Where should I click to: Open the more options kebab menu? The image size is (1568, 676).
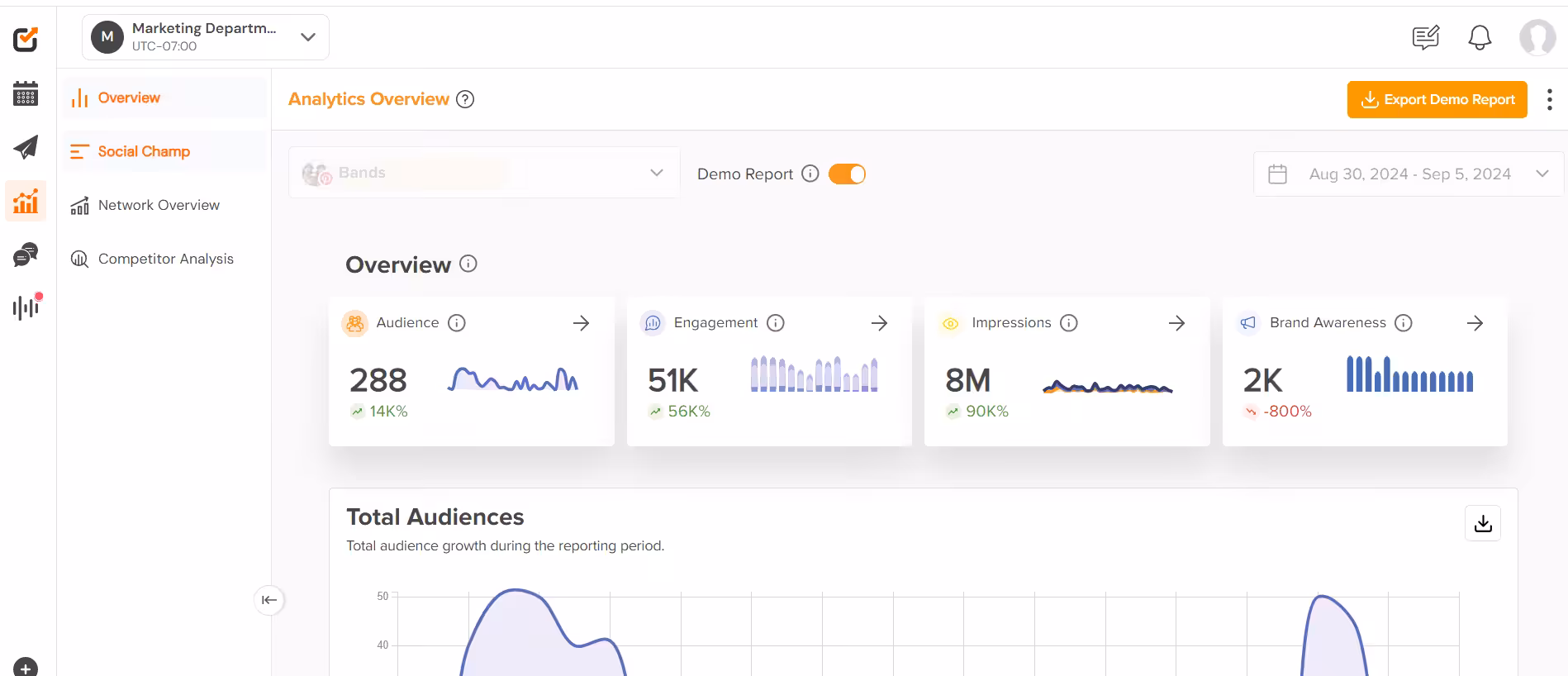coord(1549,99)
